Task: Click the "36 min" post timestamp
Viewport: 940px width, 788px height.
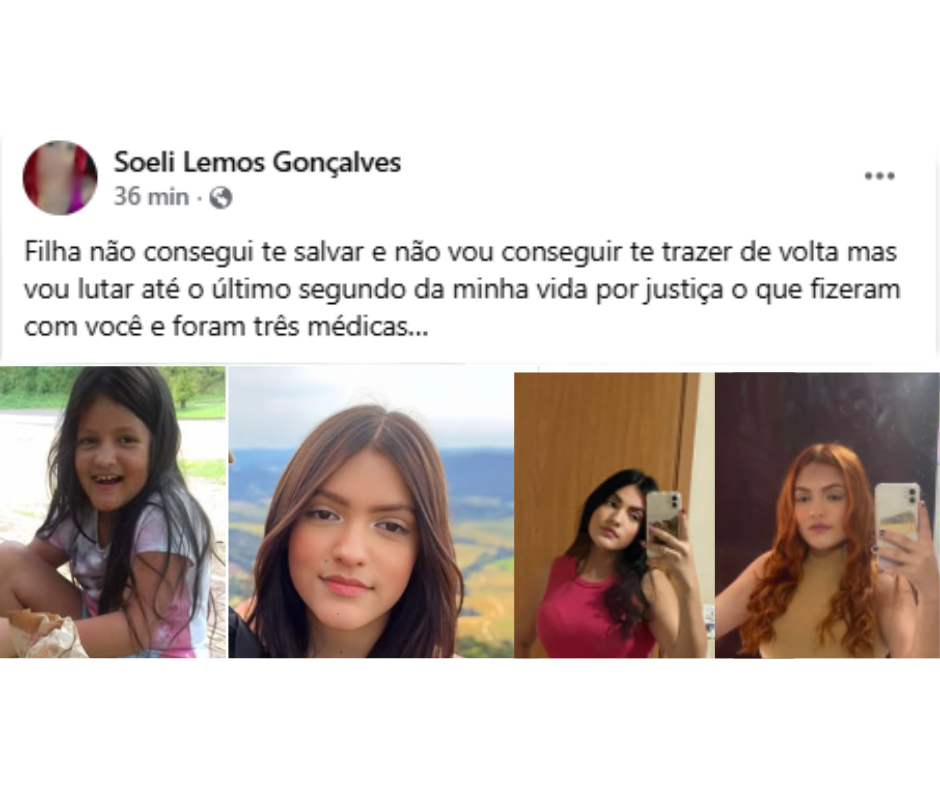Action: 151,197
